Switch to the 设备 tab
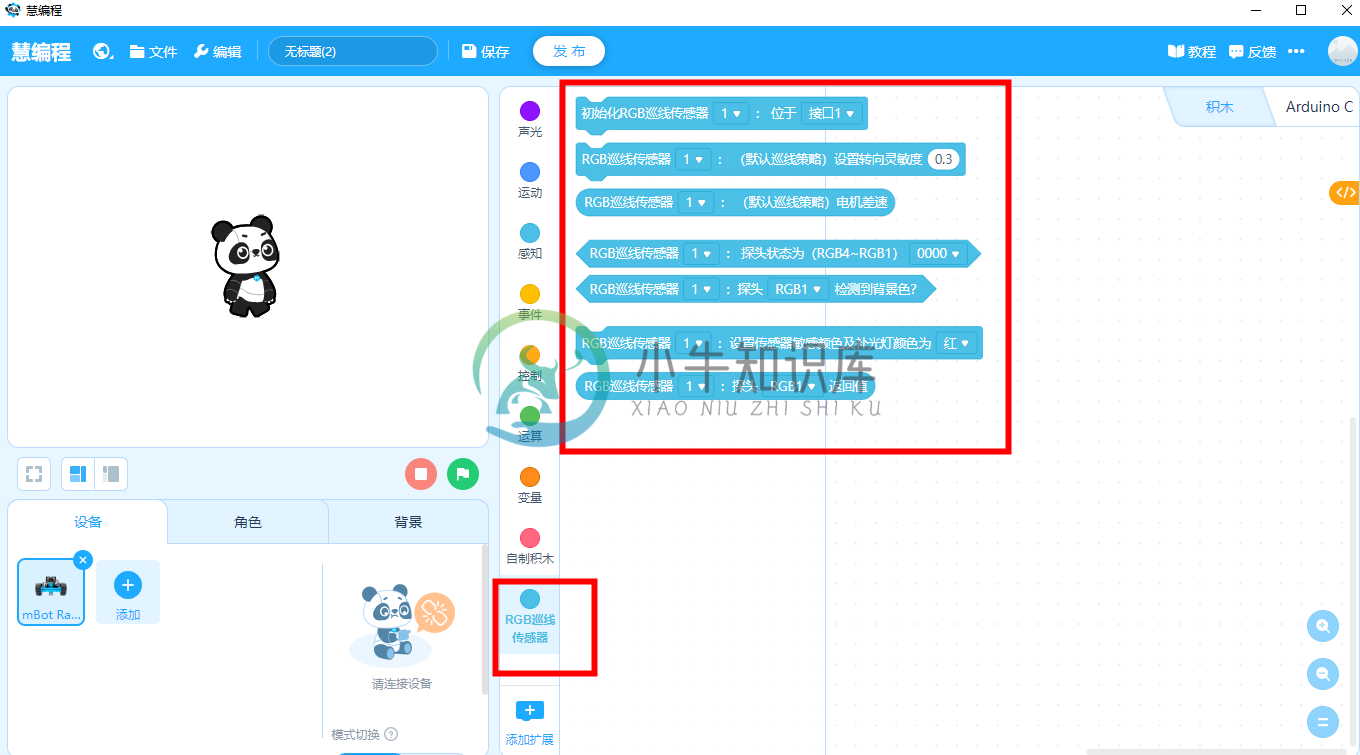Image resolution: width=1360 pixels, height=755 pixels. pyautogui.click(x=88, y=522)
